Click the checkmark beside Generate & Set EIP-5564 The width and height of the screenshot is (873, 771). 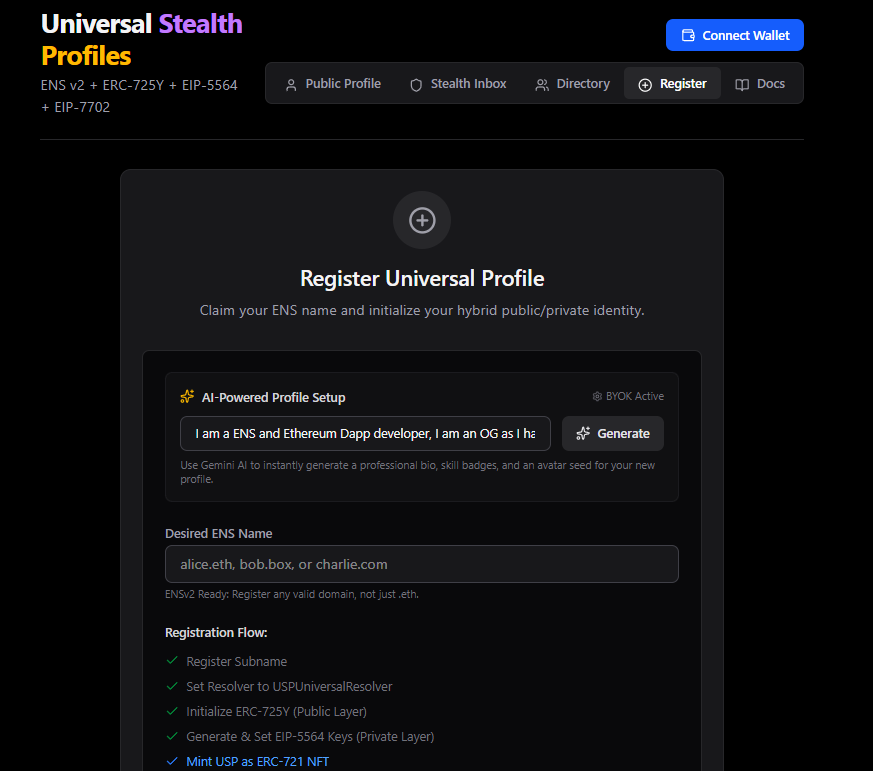point(172,736)
